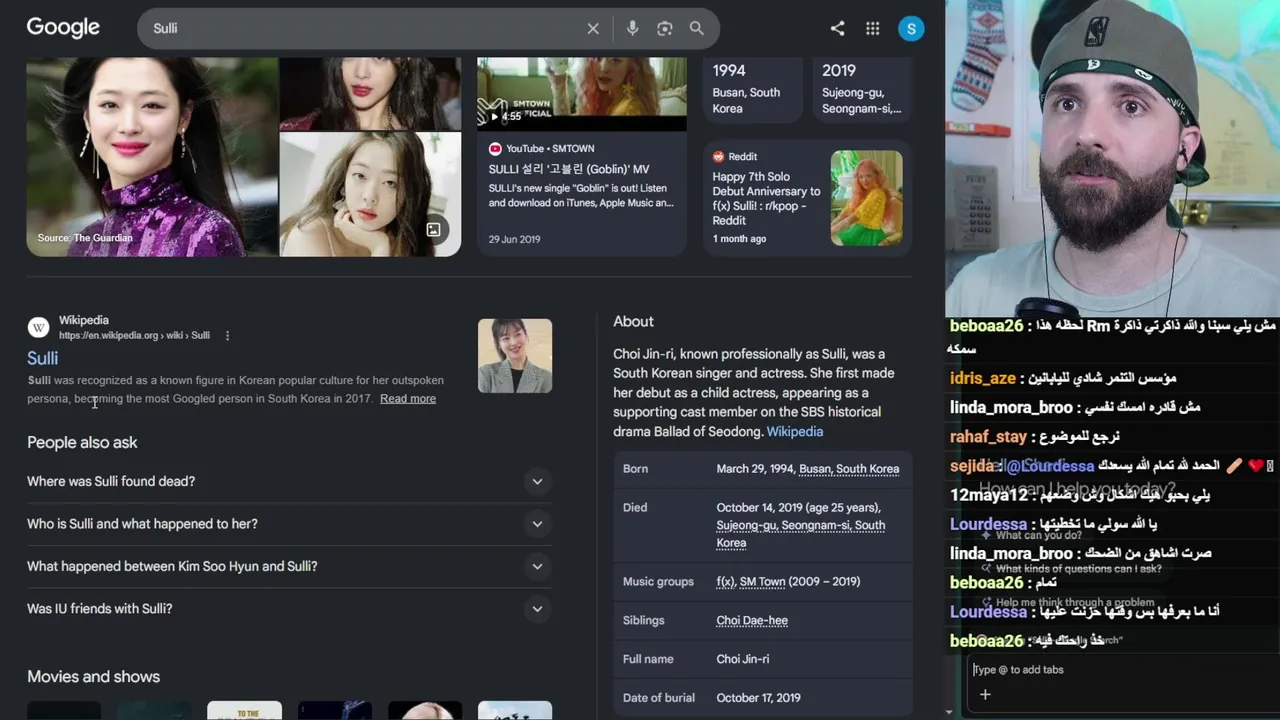Screen dimensions: 1280x720
Task: Click the full name value Choi Jin-ri
Action: coord(743,660)
